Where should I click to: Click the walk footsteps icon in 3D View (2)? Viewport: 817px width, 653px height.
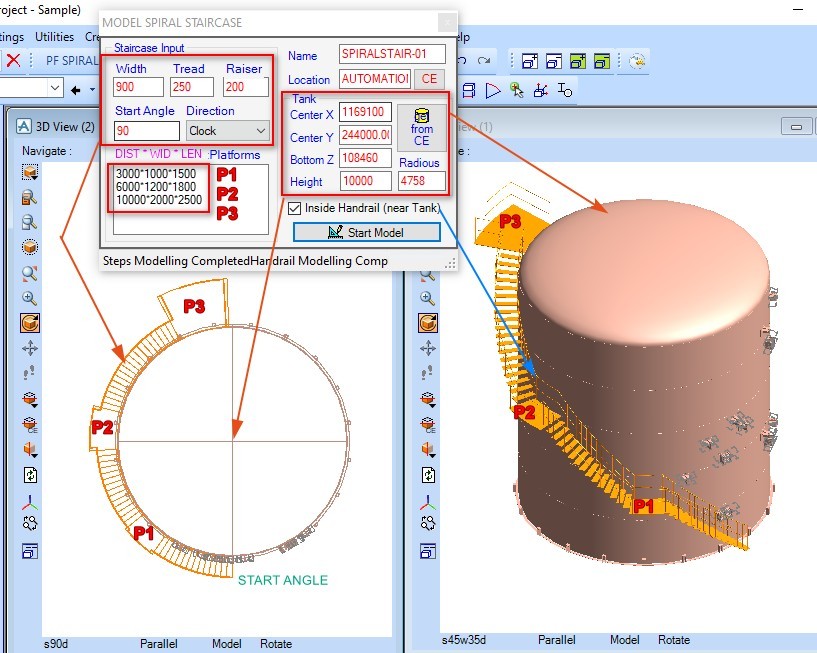pos(29,373)
